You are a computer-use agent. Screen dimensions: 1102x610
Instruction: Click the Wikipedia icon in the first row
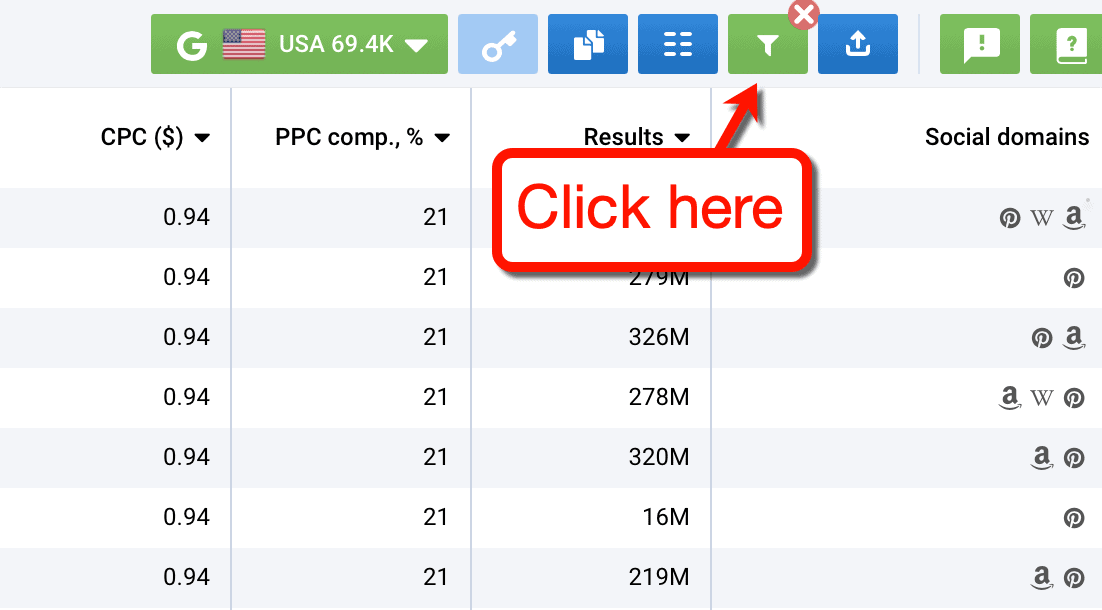click(x=1042, y=217)
